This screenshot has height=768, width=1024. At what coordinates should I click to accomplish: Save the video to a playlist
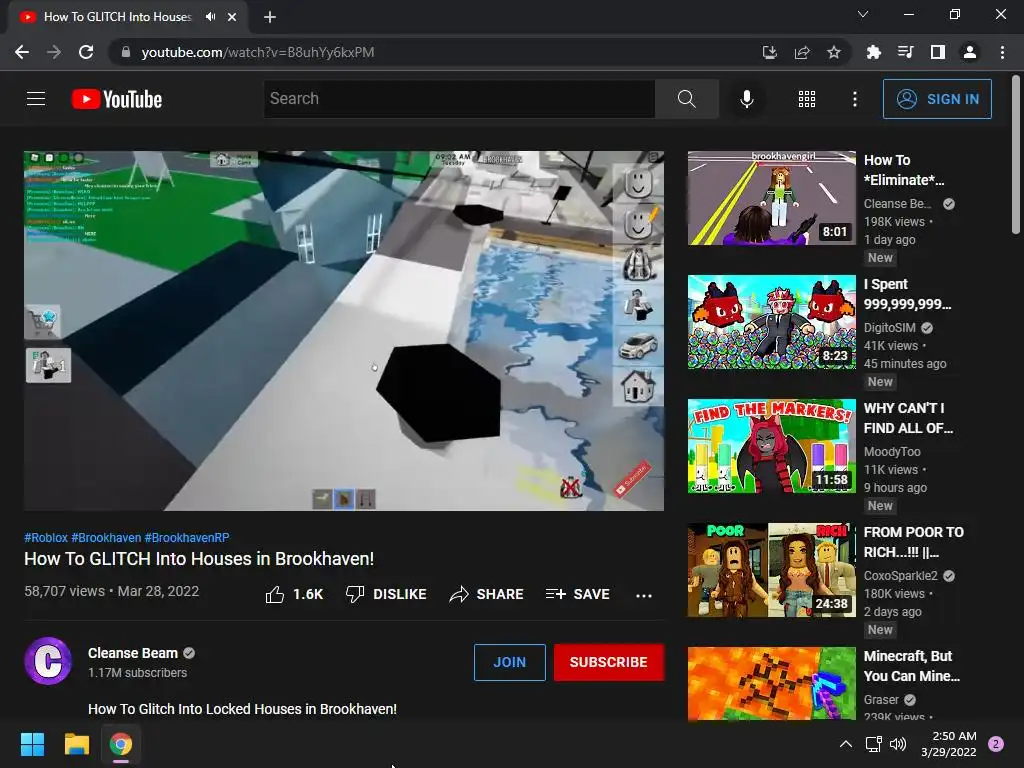577,594
